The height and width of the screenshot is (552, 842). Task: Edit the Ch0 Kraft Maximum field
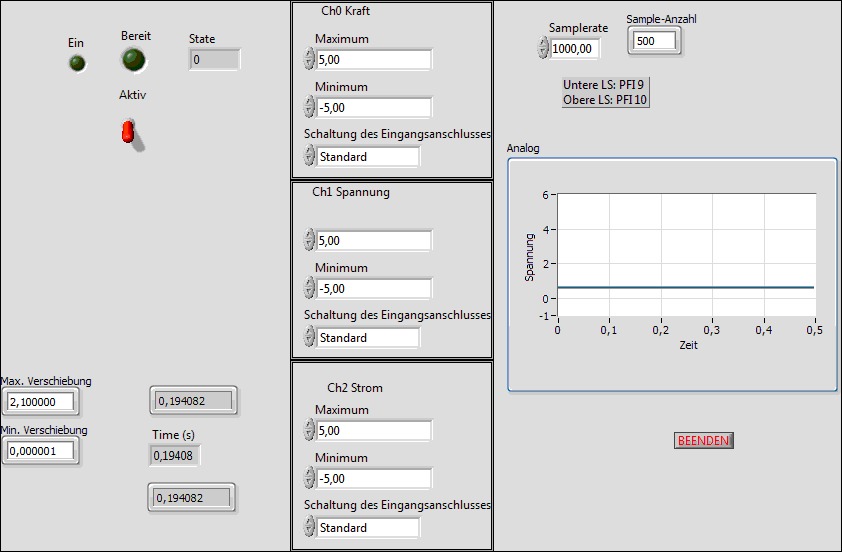click(374, 60)
